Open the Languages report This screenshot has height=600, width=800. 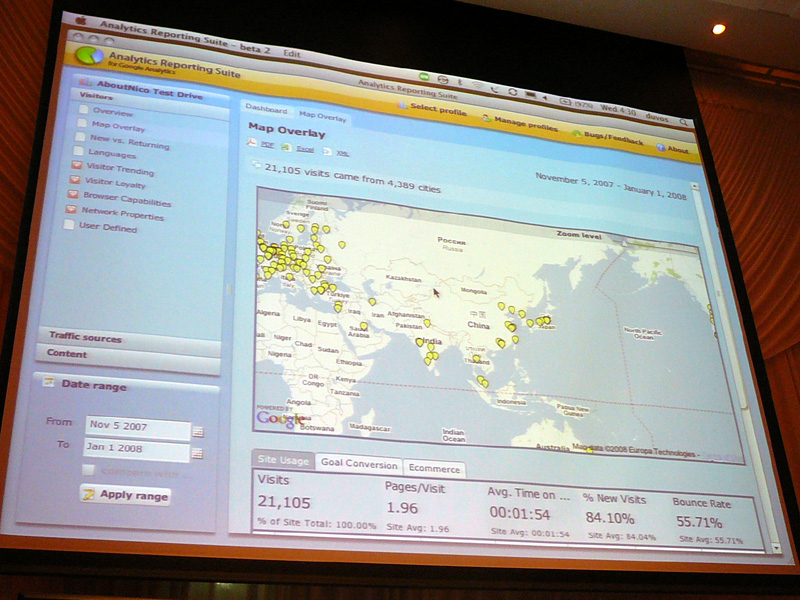click(112, 153)
